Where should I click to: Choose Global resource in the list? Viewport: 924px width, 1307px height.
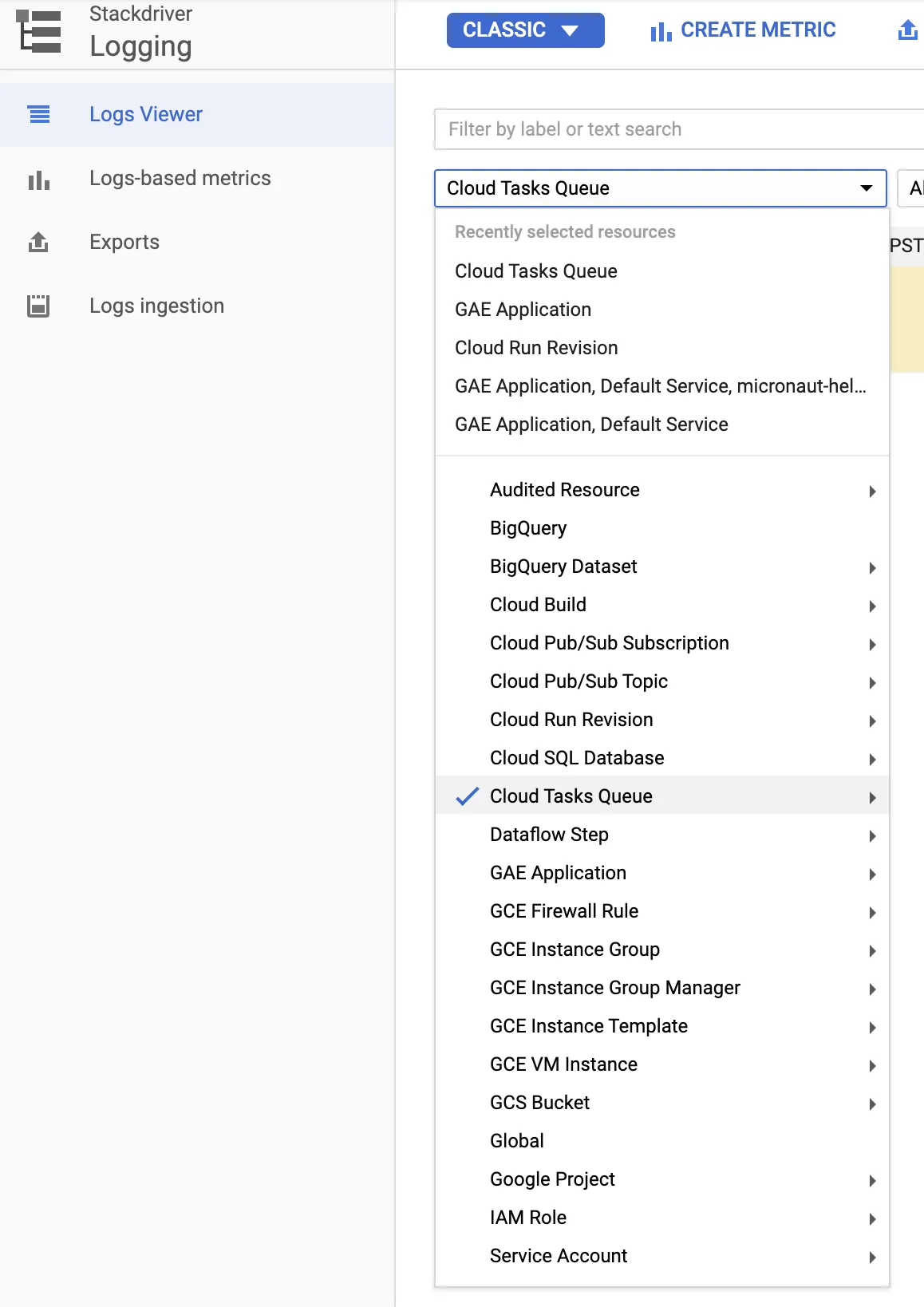pos(517,1141)
